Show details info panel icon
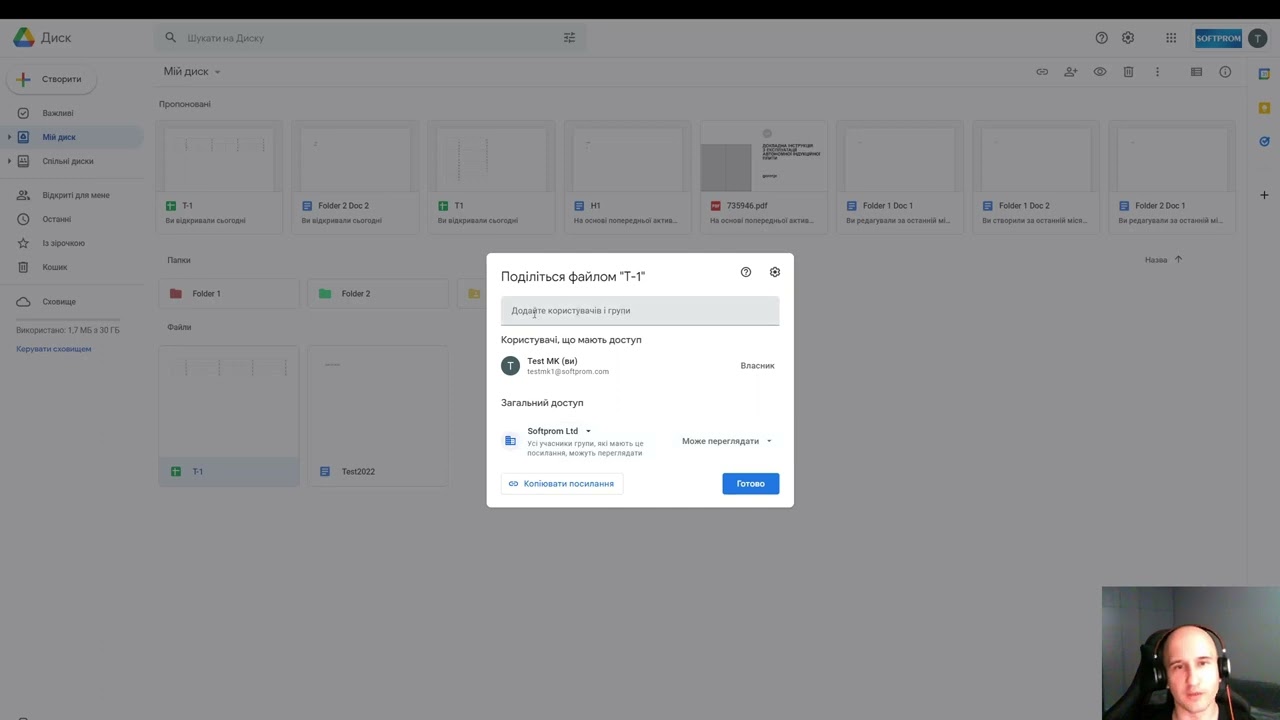Viewport: 1280px width, 720px height. coord(1225,72)
